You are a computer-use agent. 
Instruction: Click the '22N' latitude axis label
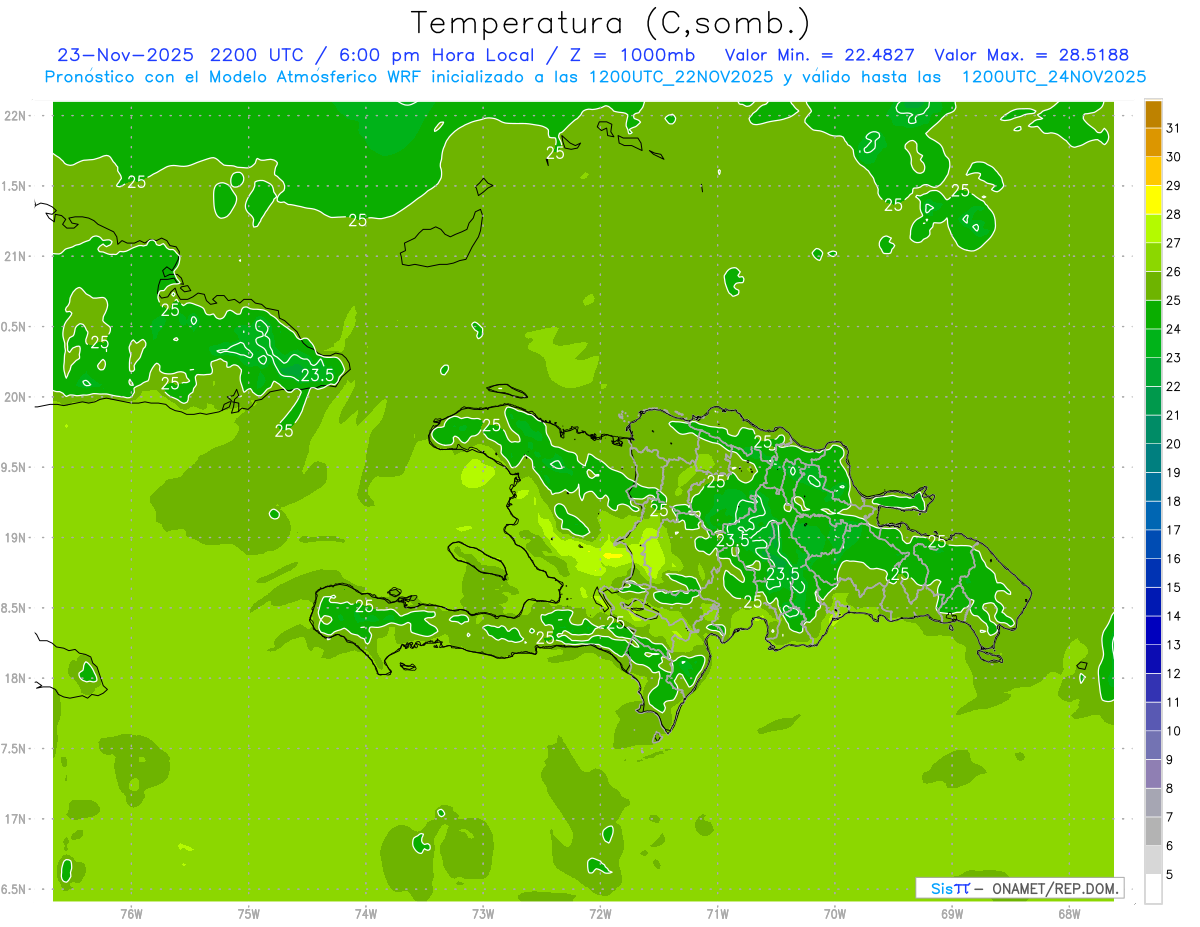coord(15,116)
